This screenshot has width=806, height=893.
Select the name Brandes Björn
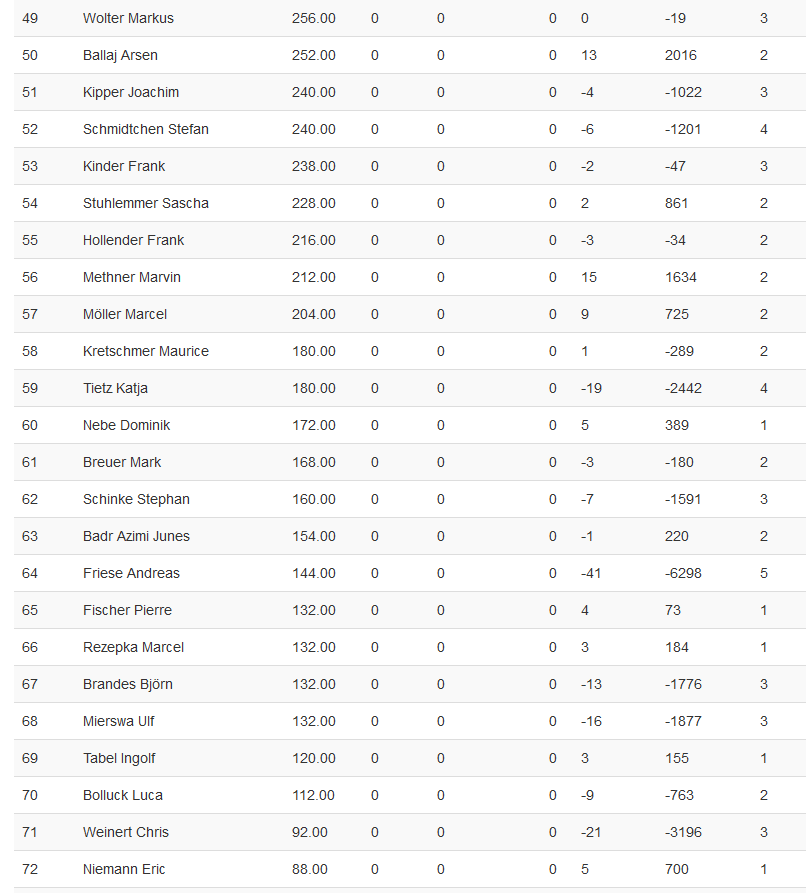point(128,684)
